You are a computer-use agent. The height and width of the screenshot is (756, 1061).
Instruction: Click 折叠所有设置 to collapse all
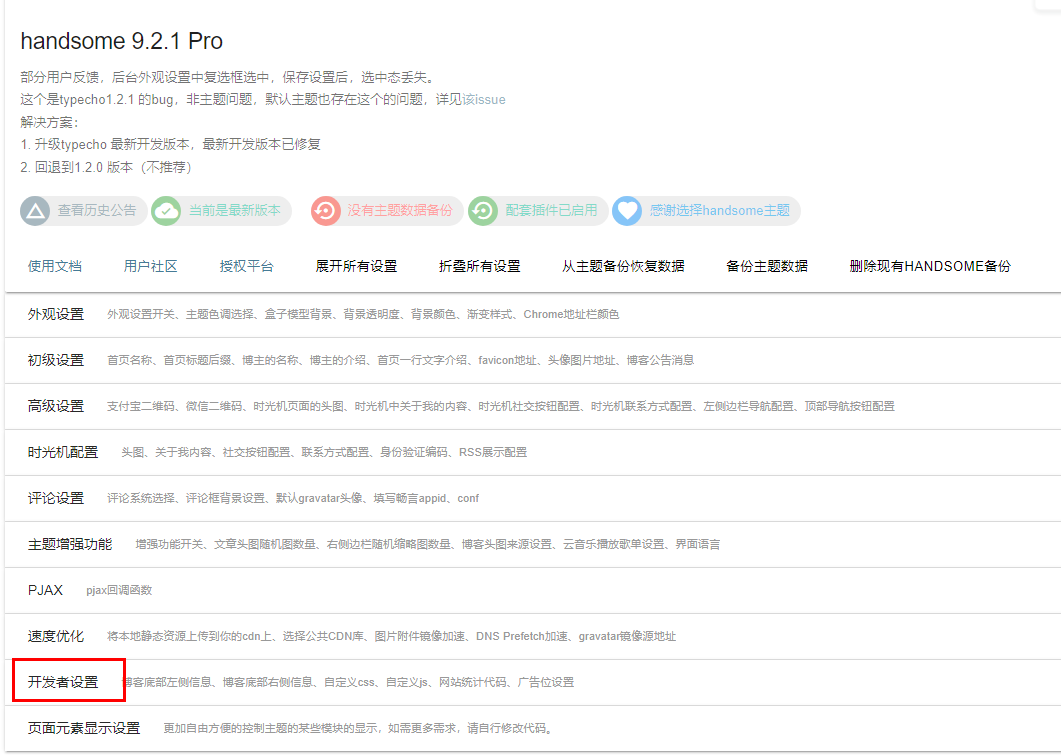[480, 267]
